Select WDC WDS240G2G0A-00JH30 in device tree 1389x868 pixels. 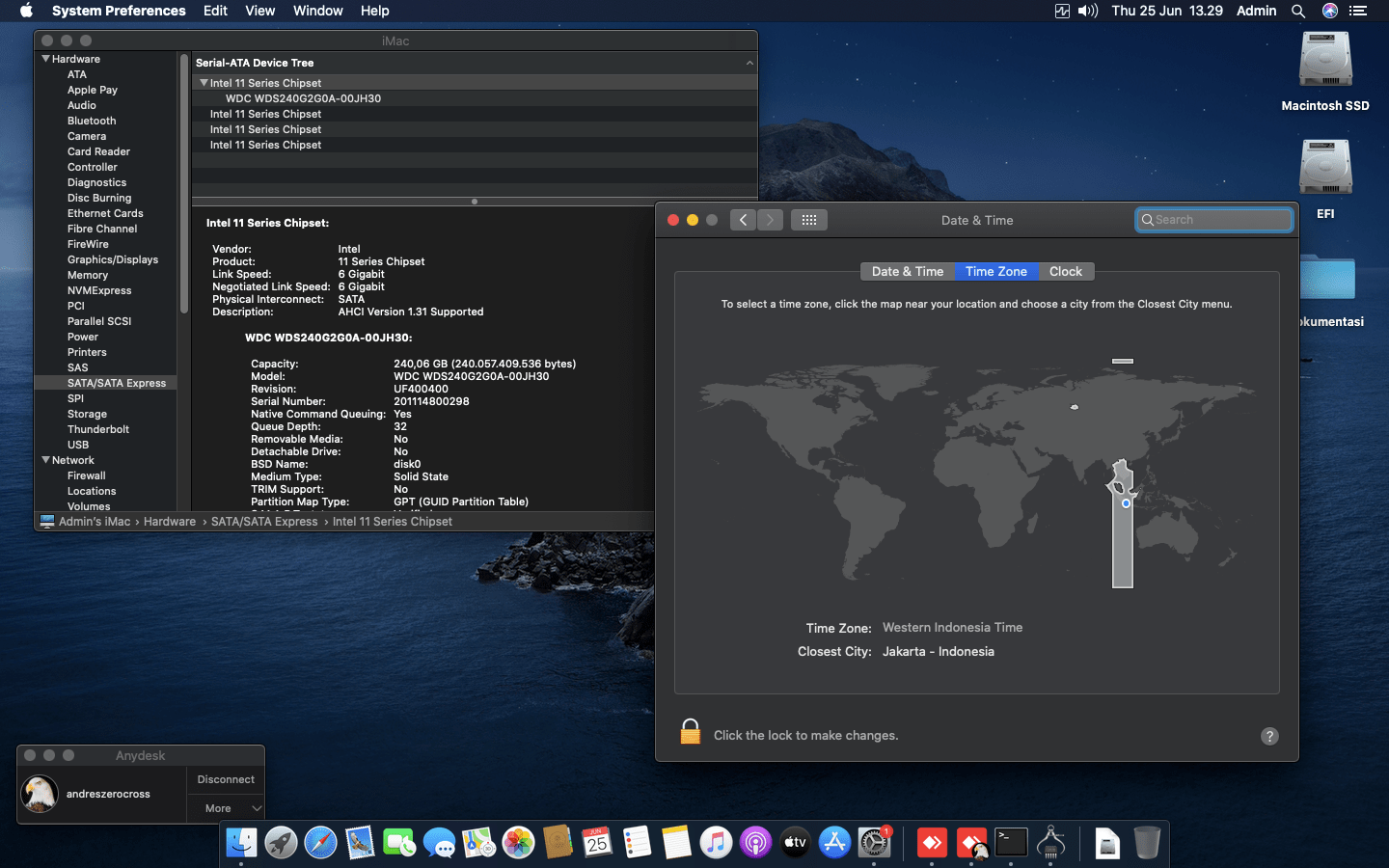pyautogui.click(x=303, y=98)
